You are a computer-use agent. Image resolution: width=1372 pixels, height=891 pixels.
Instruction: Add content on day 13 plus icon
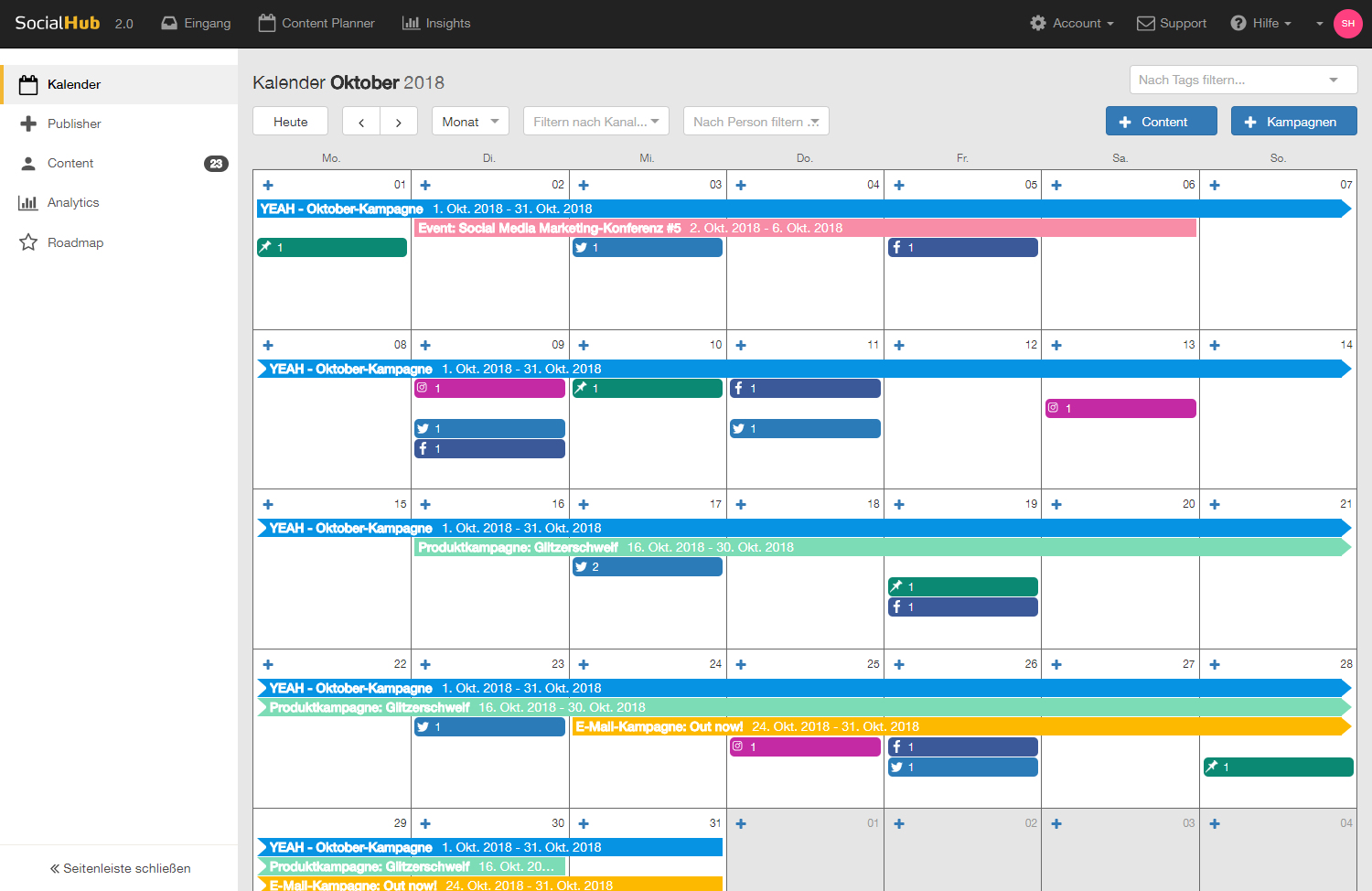[1056, 345]
